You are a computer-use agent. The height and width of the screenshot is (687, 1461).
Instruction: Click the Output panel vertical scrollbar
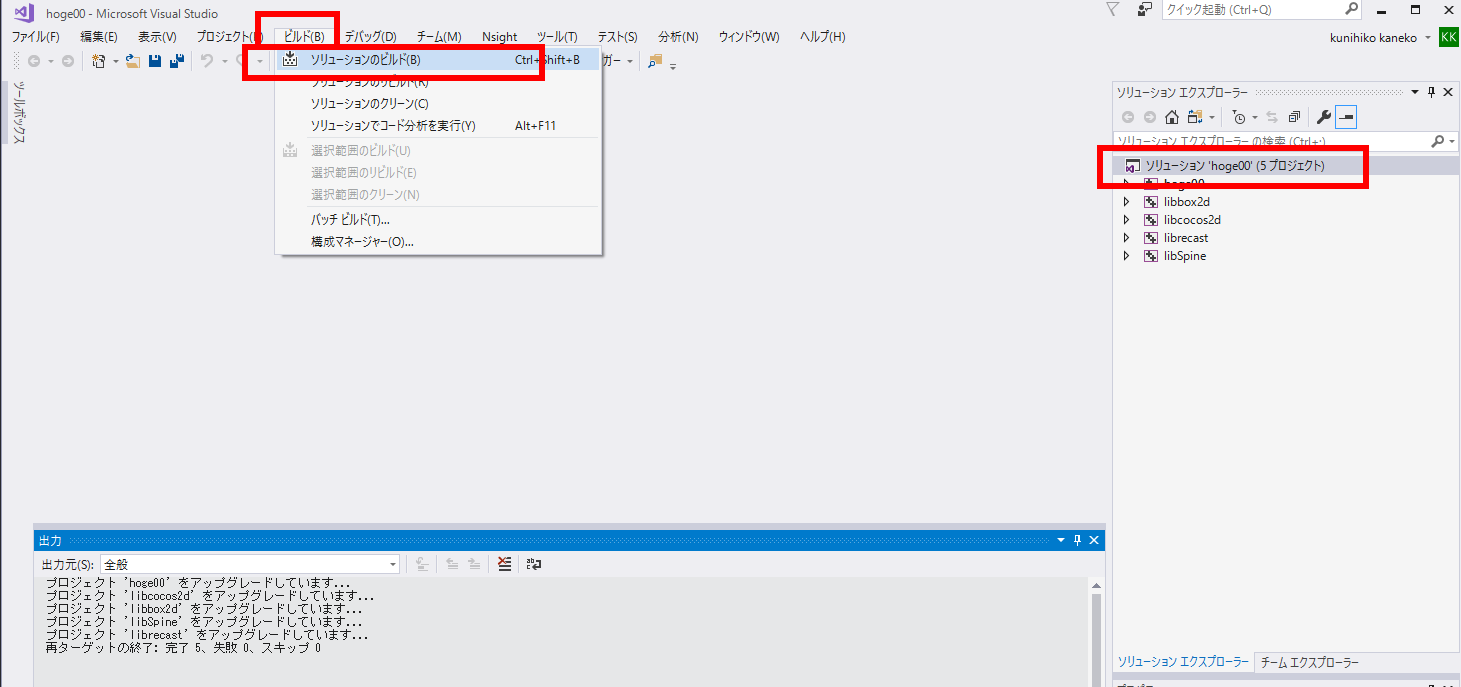pyautogui.click(x=1096, y=632)
